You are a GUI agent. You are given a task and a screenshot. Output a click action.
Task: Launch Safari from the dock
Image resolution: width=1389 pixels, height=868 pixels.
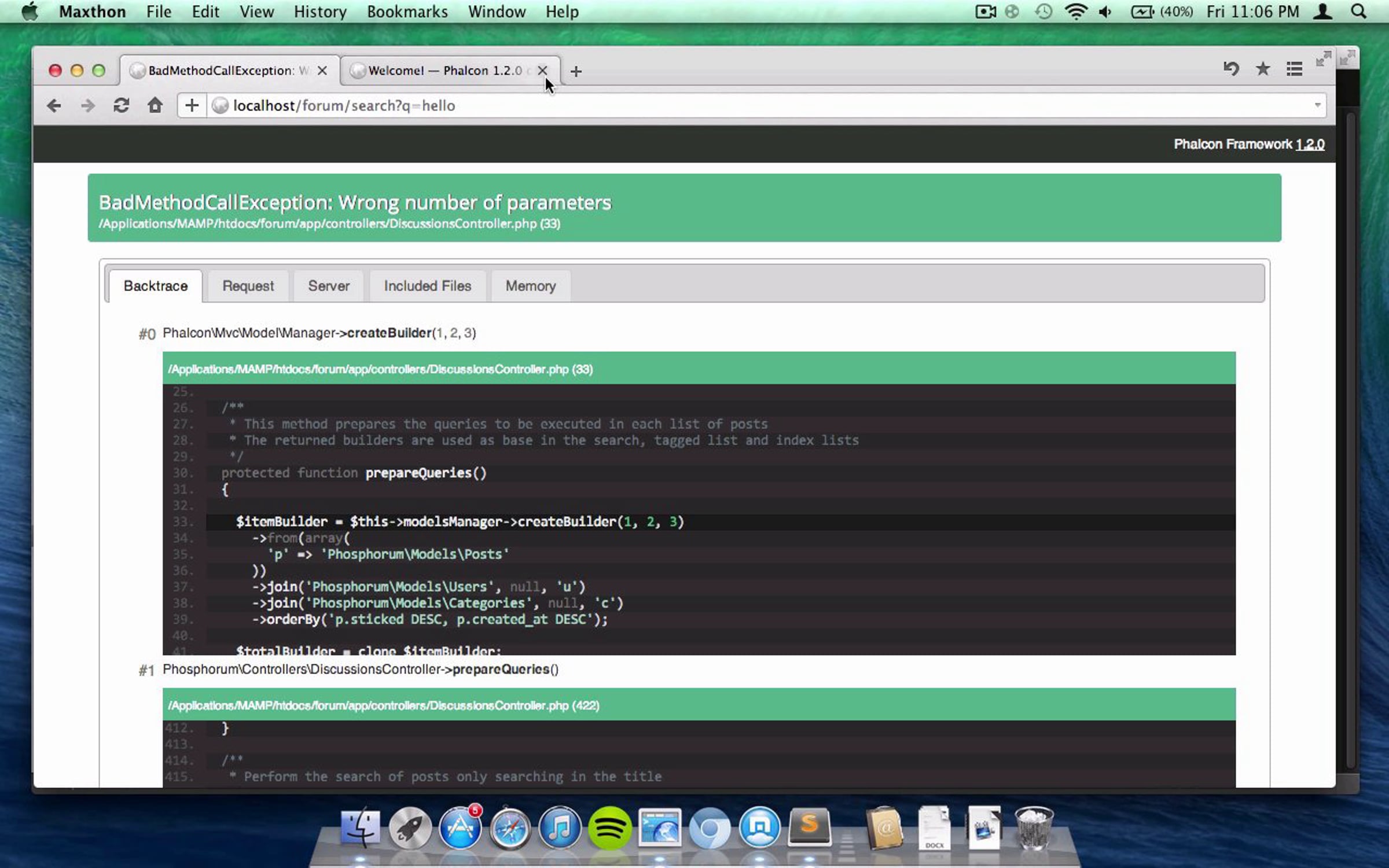[509, 829]
